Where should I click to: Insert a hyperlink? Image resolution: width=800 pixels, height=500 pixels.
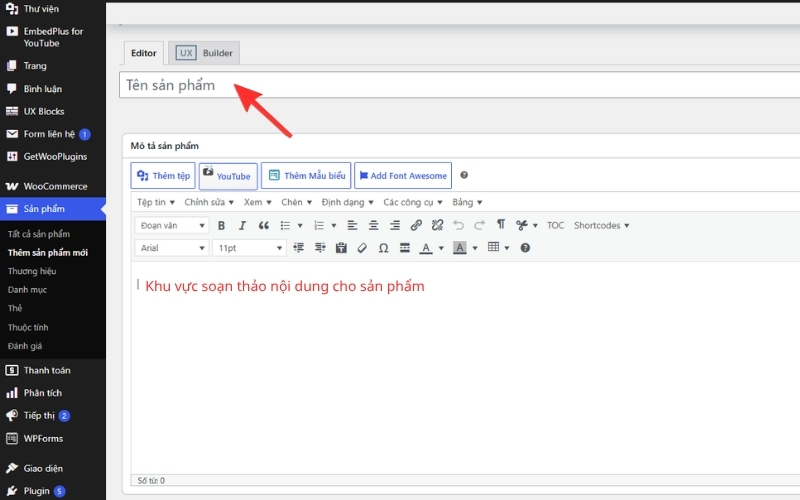(416, 226)
